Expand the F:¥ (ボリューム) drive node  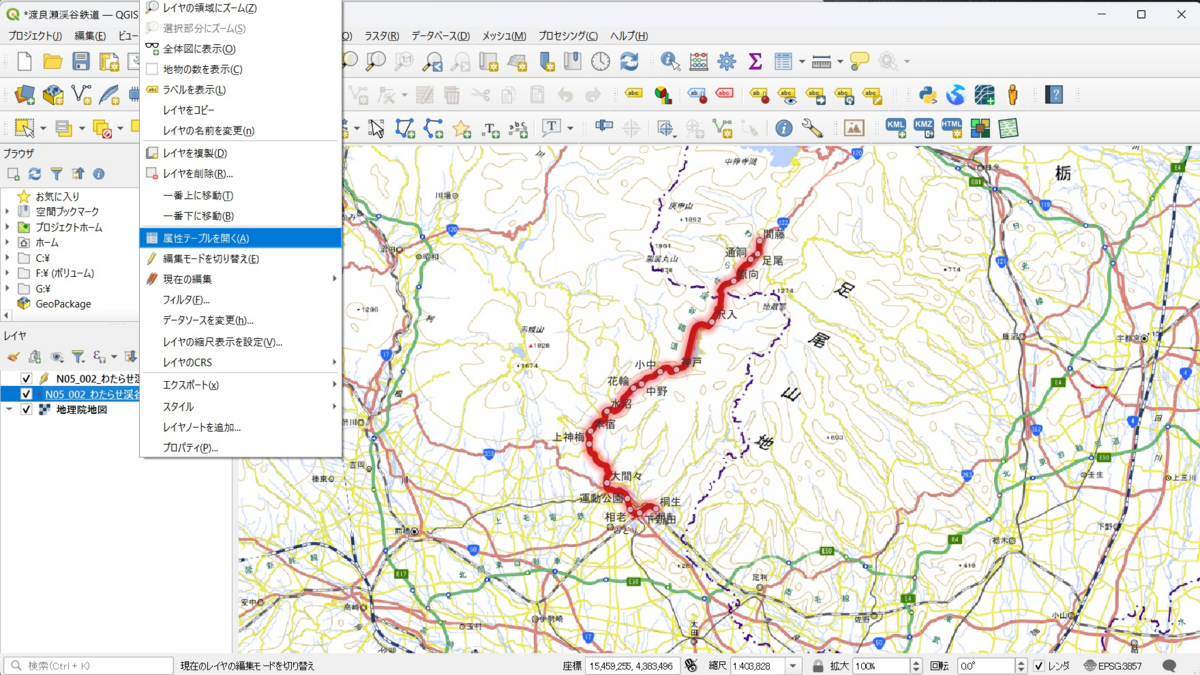click(x=8, y=273)
